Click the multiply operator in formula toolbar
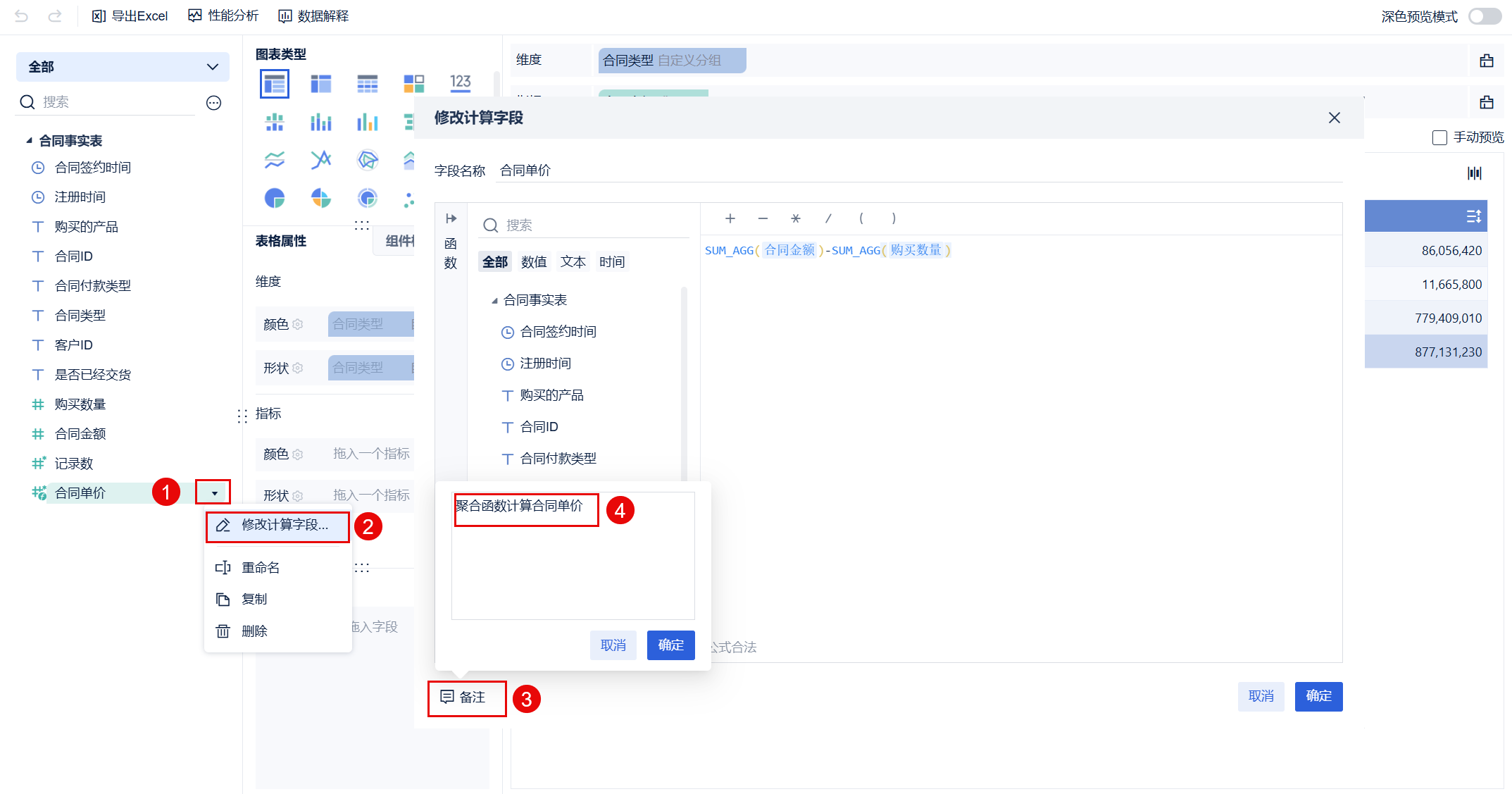This screenshot has height=794, width=1512. click(795, 218)
